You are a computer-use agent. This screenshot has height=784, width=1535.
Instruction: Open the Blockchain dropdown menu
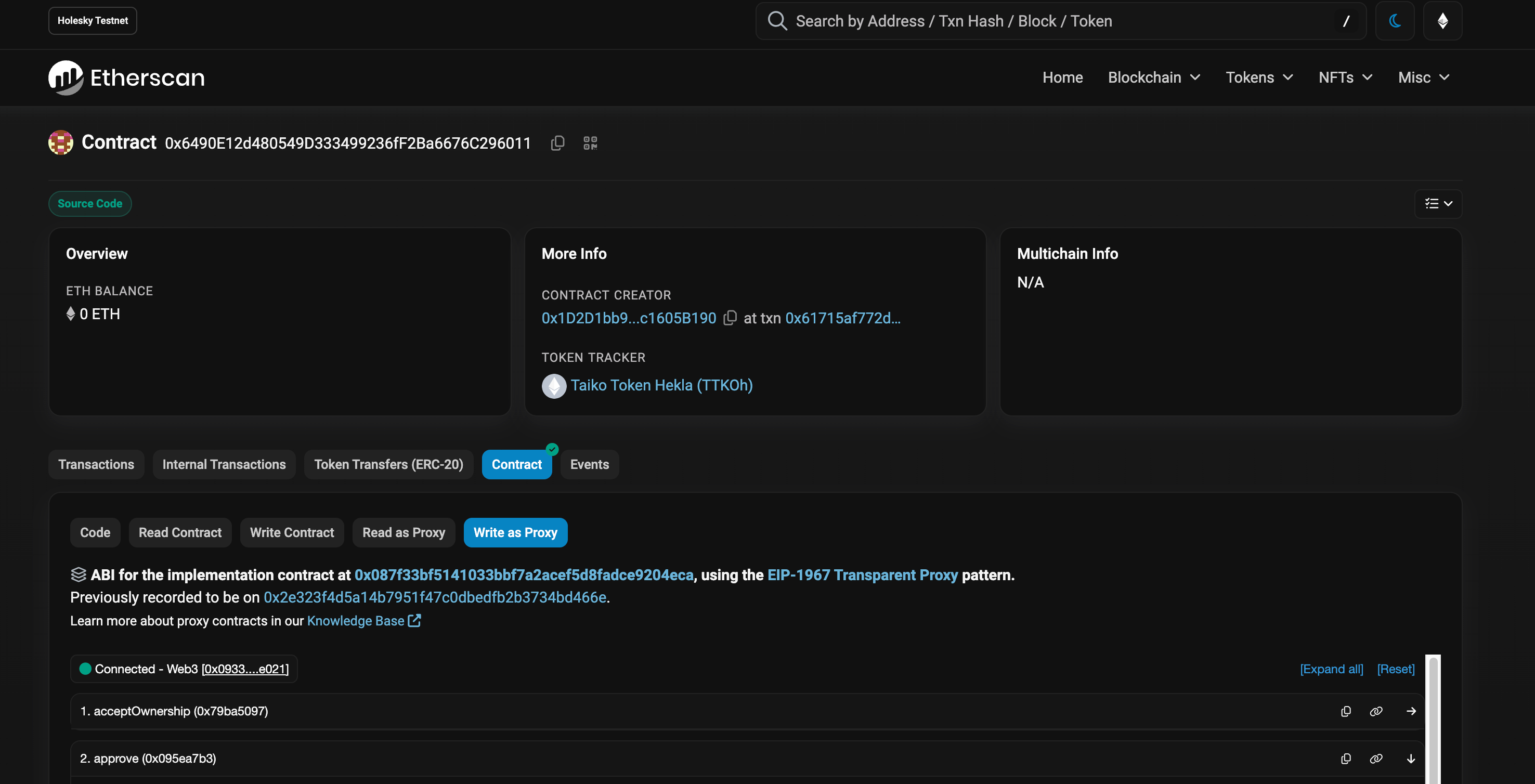[1154, 77]
